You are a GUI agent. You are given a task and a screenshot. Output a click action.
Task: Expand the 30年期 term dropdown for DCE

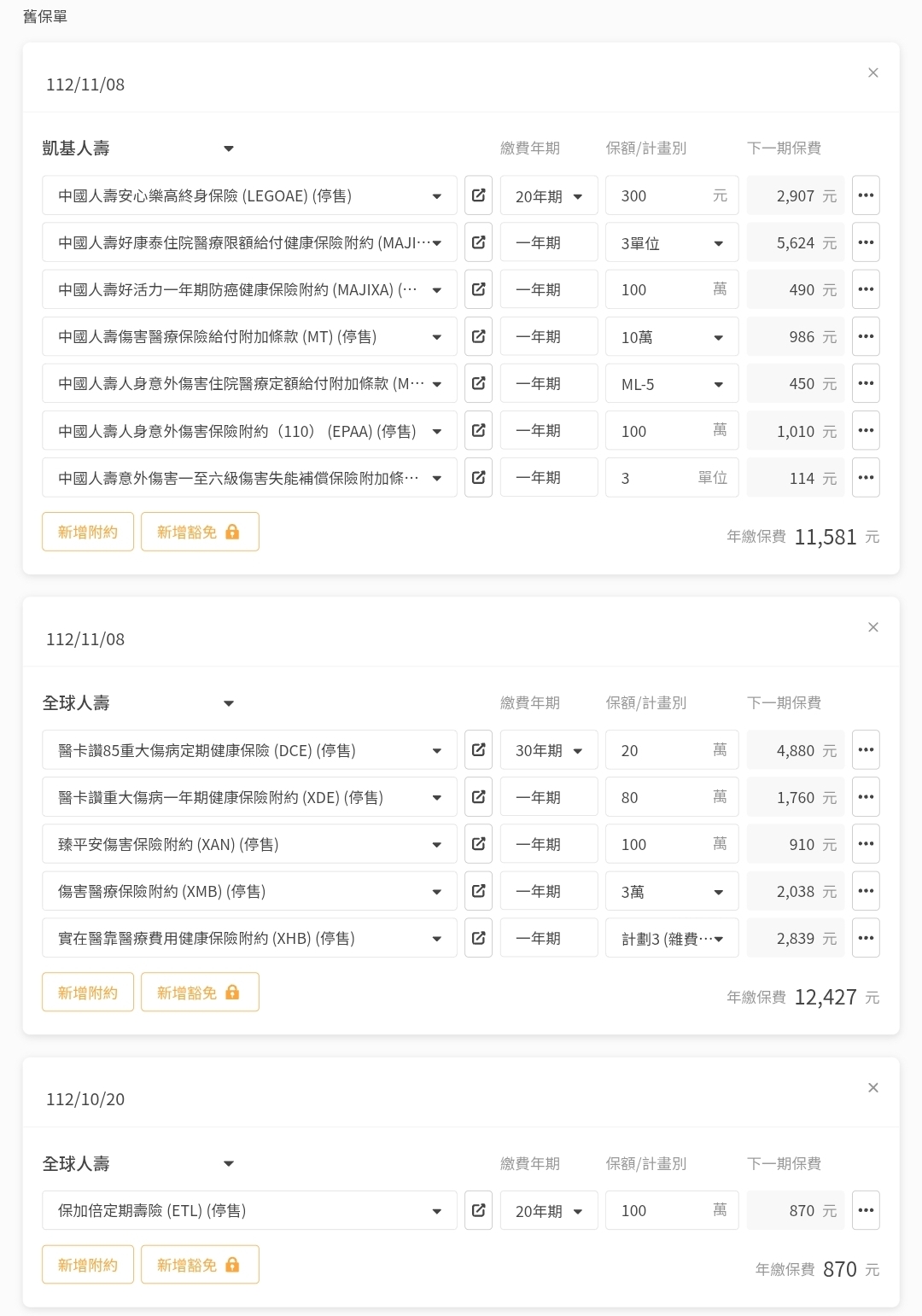click(549, 750)
